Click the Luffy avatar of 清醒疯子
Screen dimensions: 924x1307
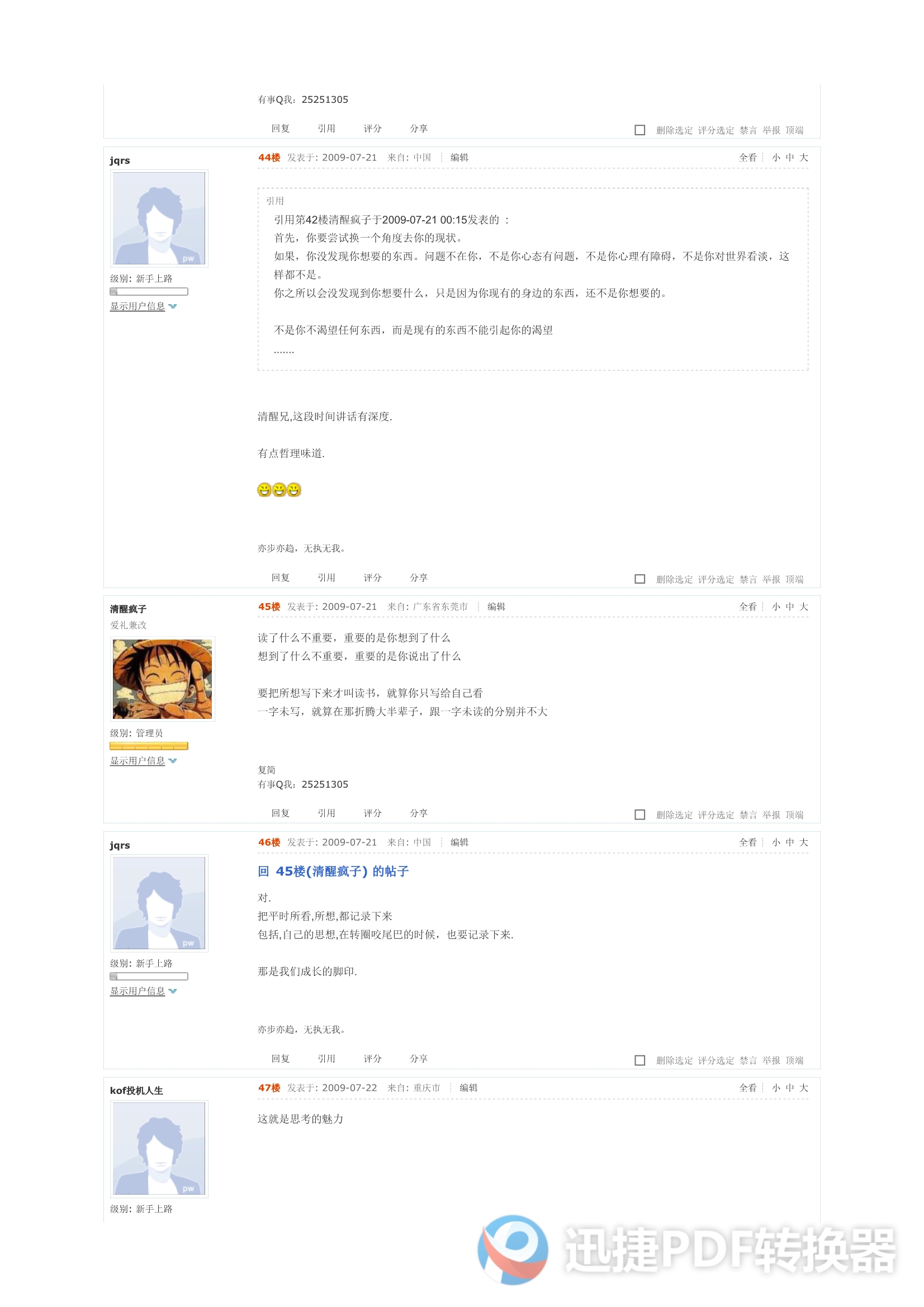[162, 679]
